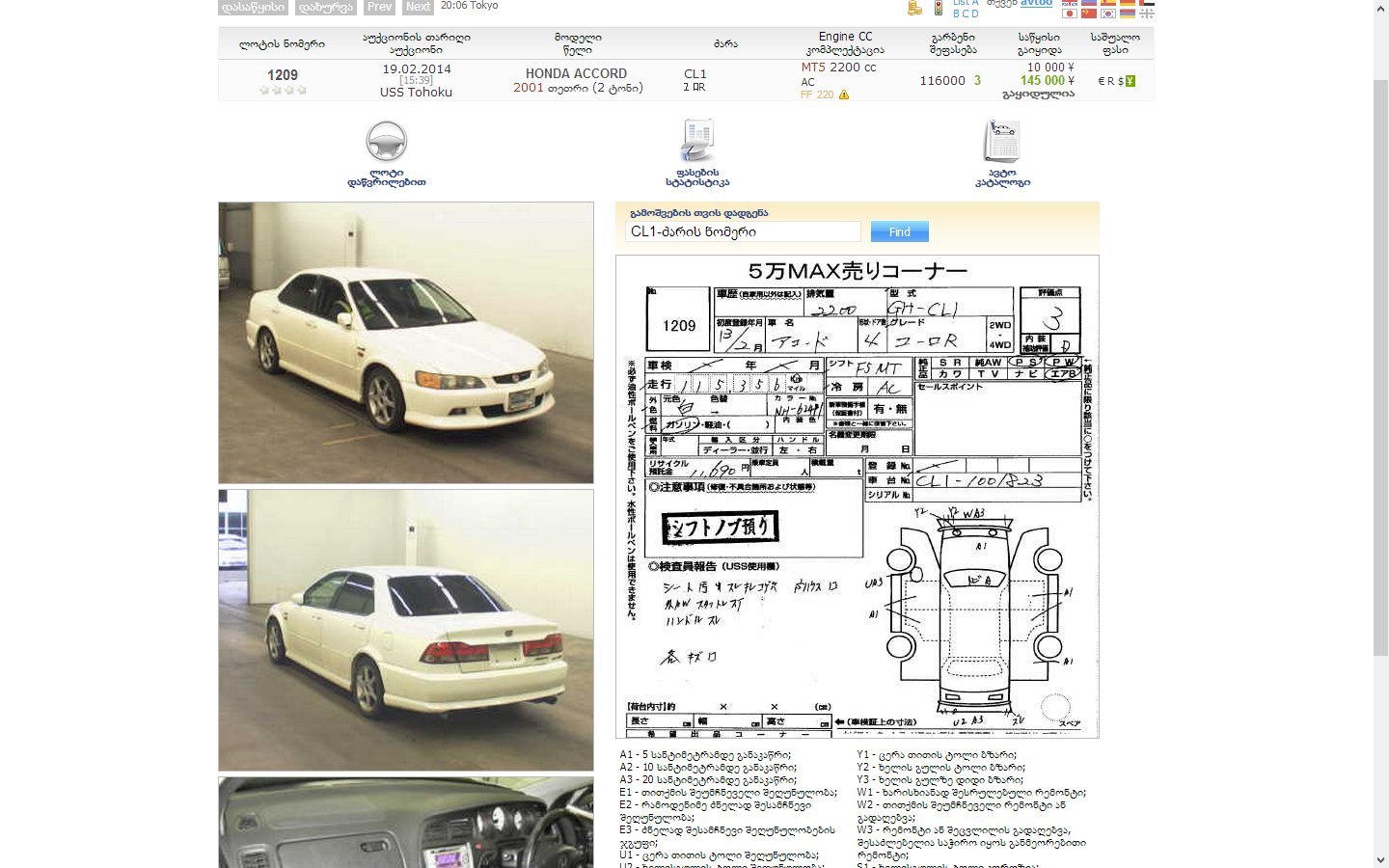The width and height of the screenshot is (1389, 868).
Task: Click the start price 10 000 ¥
Action: click(1050, 68)
